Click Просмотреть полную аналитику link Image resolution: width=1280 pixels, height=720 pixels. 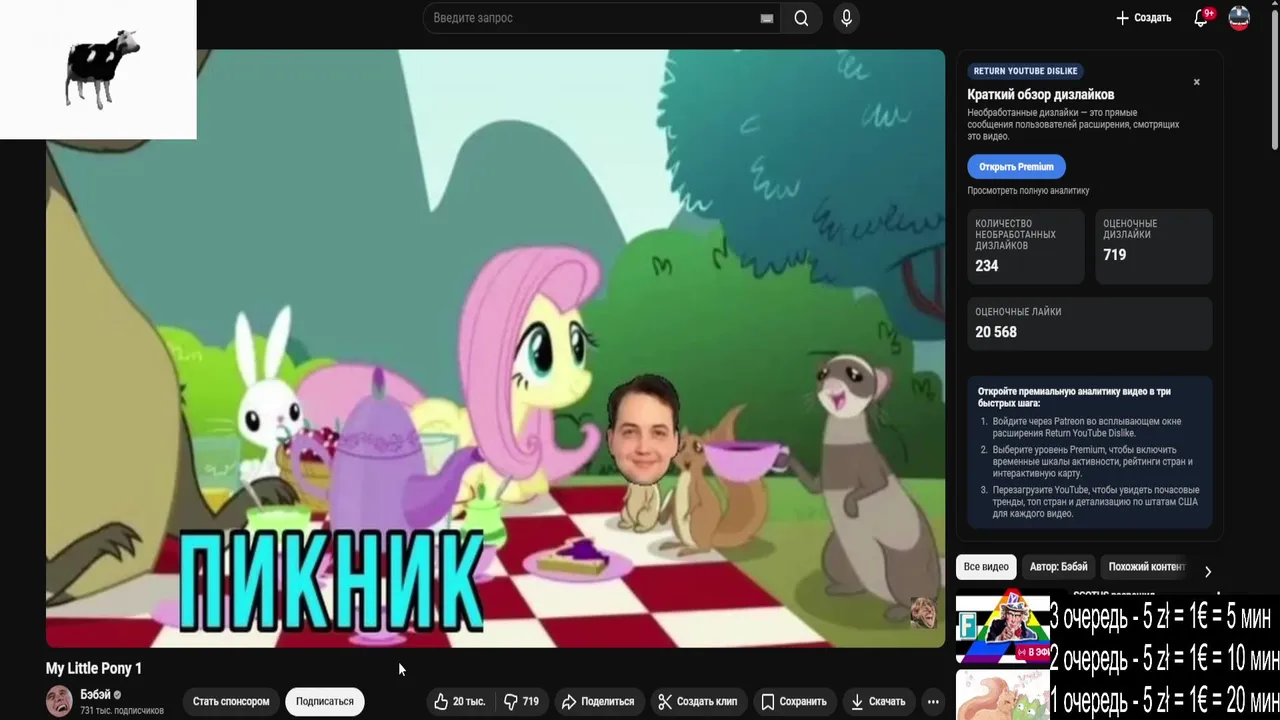point(1028,191)
